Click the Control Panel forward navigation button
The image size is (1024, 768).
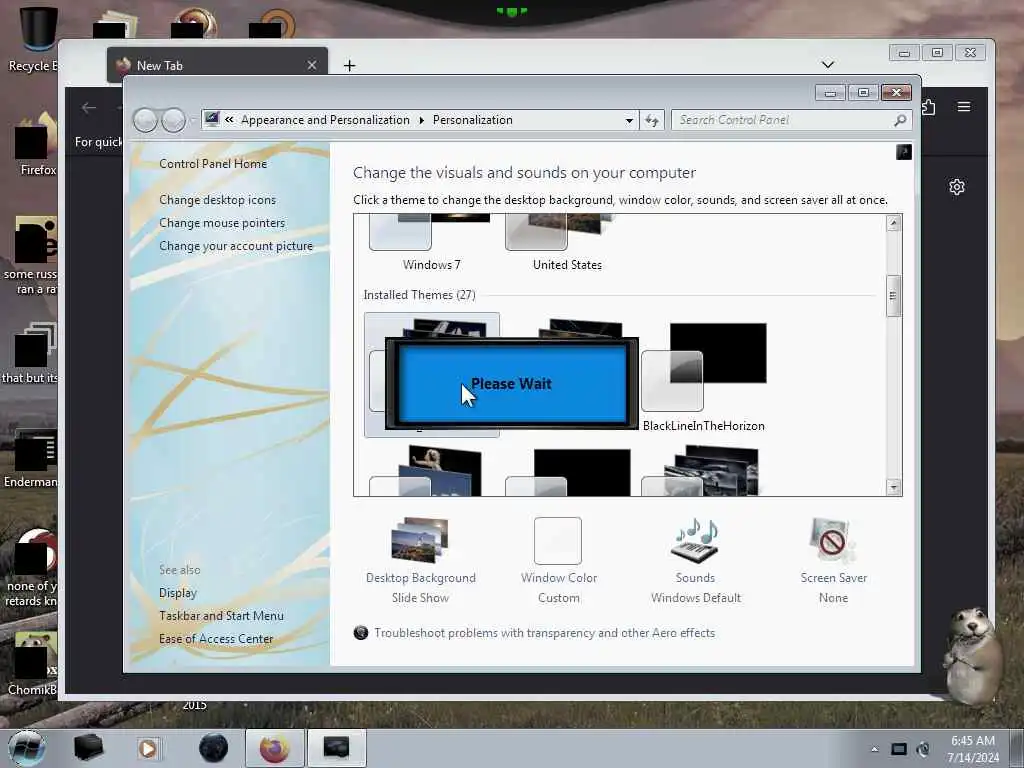pyautogui.click(x=174, y=120)
